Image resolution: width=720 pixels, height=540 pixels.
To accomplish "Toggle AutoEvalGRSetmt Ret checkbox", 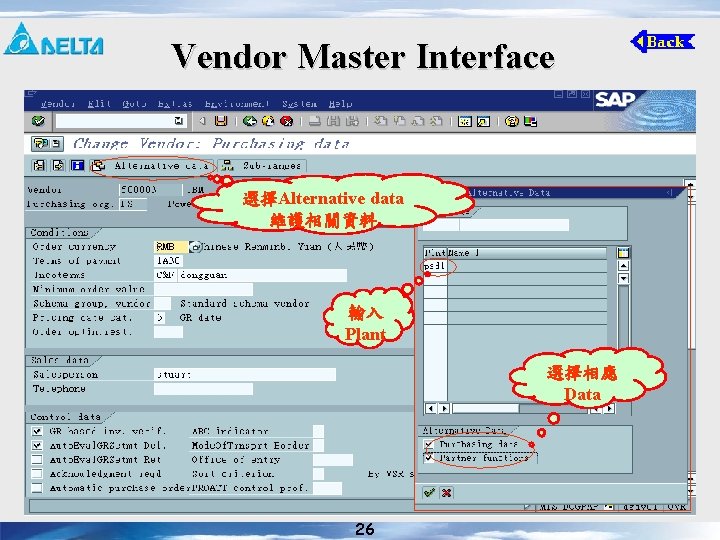I will coord(37,460).
